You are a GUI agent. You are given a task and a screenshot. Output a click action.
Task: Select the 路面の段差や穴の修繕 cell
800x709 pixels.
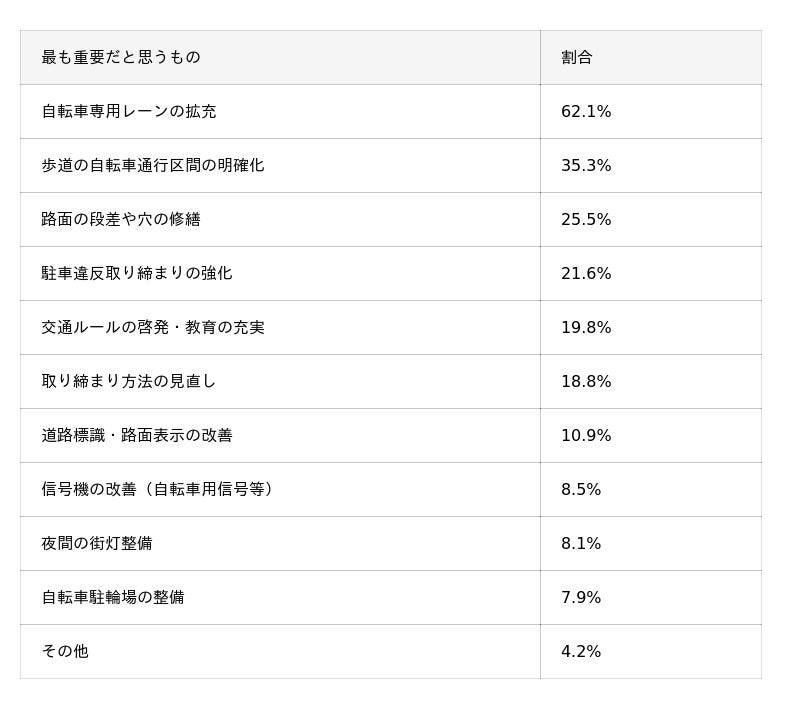click(280, 219)
